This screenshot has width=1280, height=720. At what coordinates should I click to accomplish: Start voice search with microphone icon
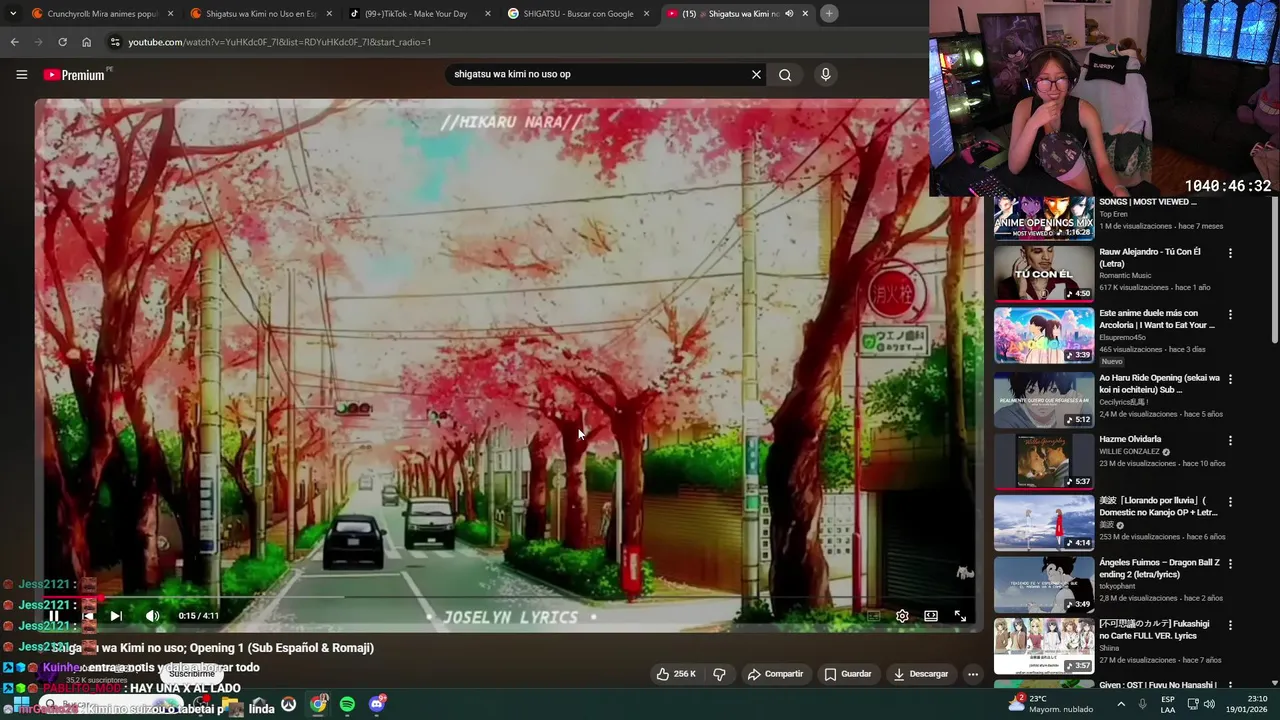click(x=825, y=74)
